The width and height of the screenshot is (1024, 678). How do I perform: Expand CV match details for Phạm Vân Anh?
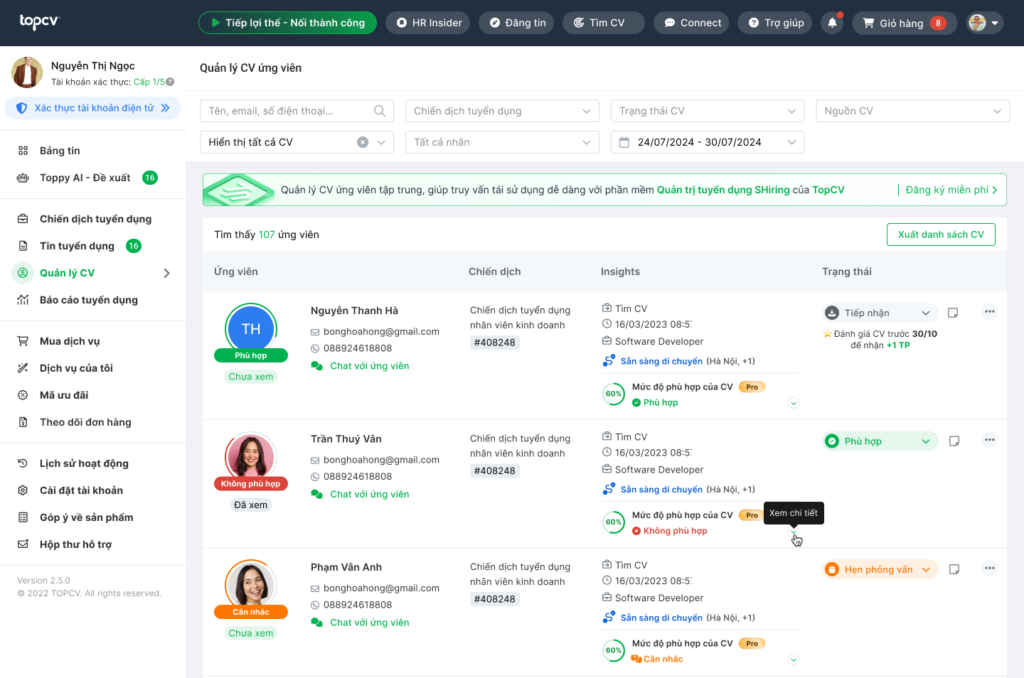tap(793, 660)
